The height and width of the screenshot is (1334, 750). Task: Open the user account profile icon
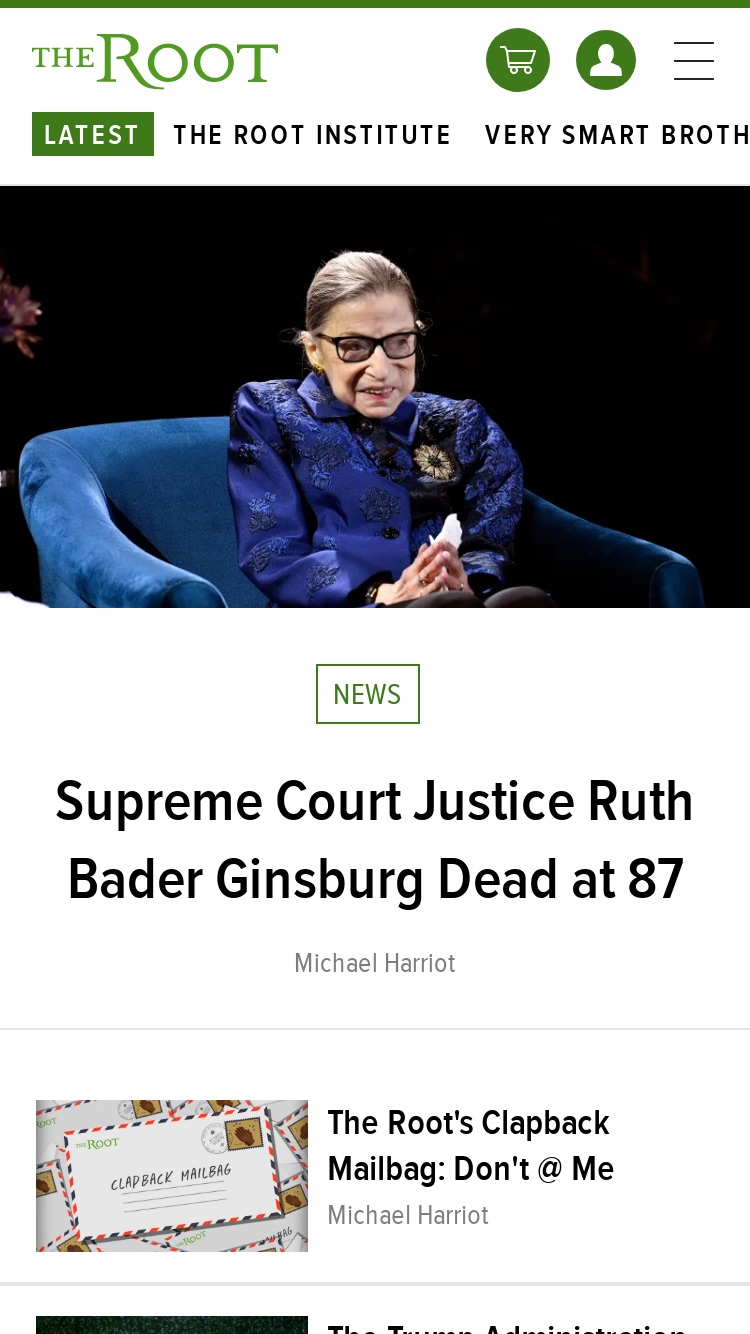click(606, 60)
